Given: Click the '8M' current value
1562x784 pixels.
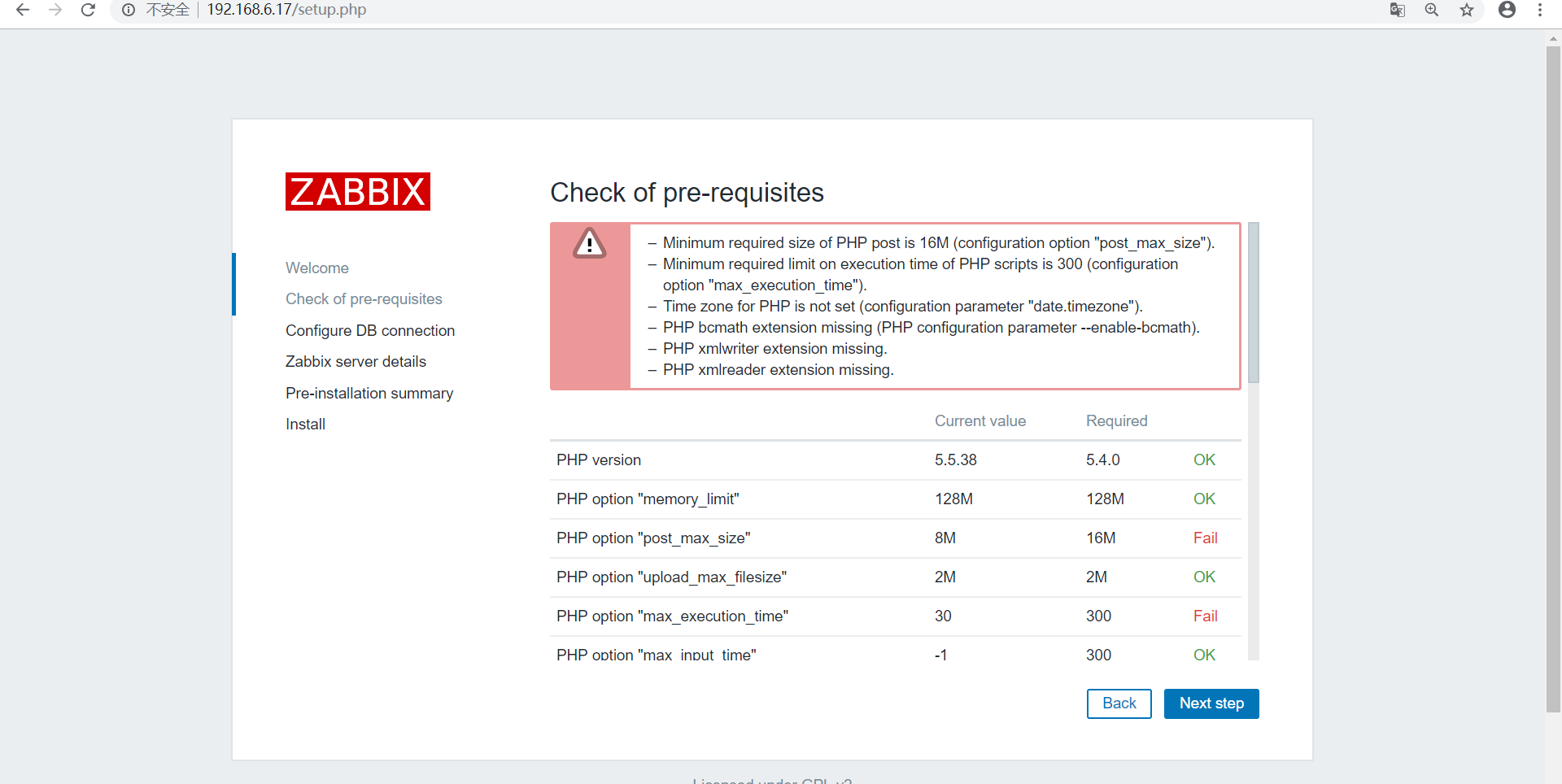Looking at the screenshot, I should [945, 538].
